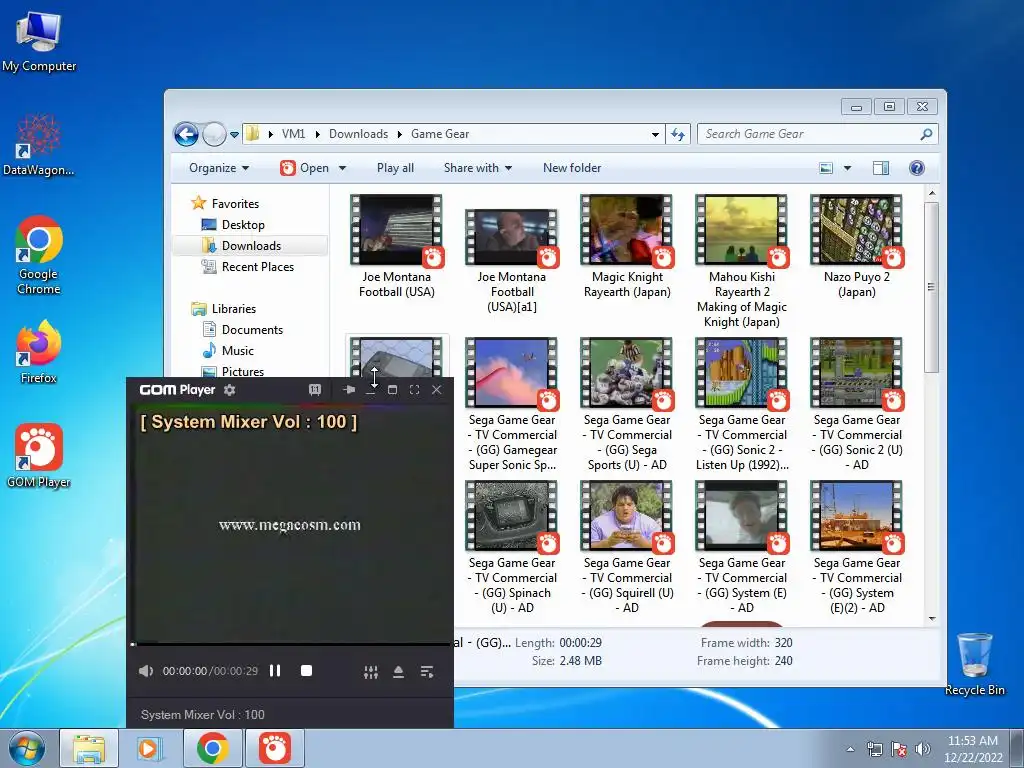The image size is (1024, 768).
Task: Select the Squirell (U) - AD video
Action: click(x=627, y=547)
